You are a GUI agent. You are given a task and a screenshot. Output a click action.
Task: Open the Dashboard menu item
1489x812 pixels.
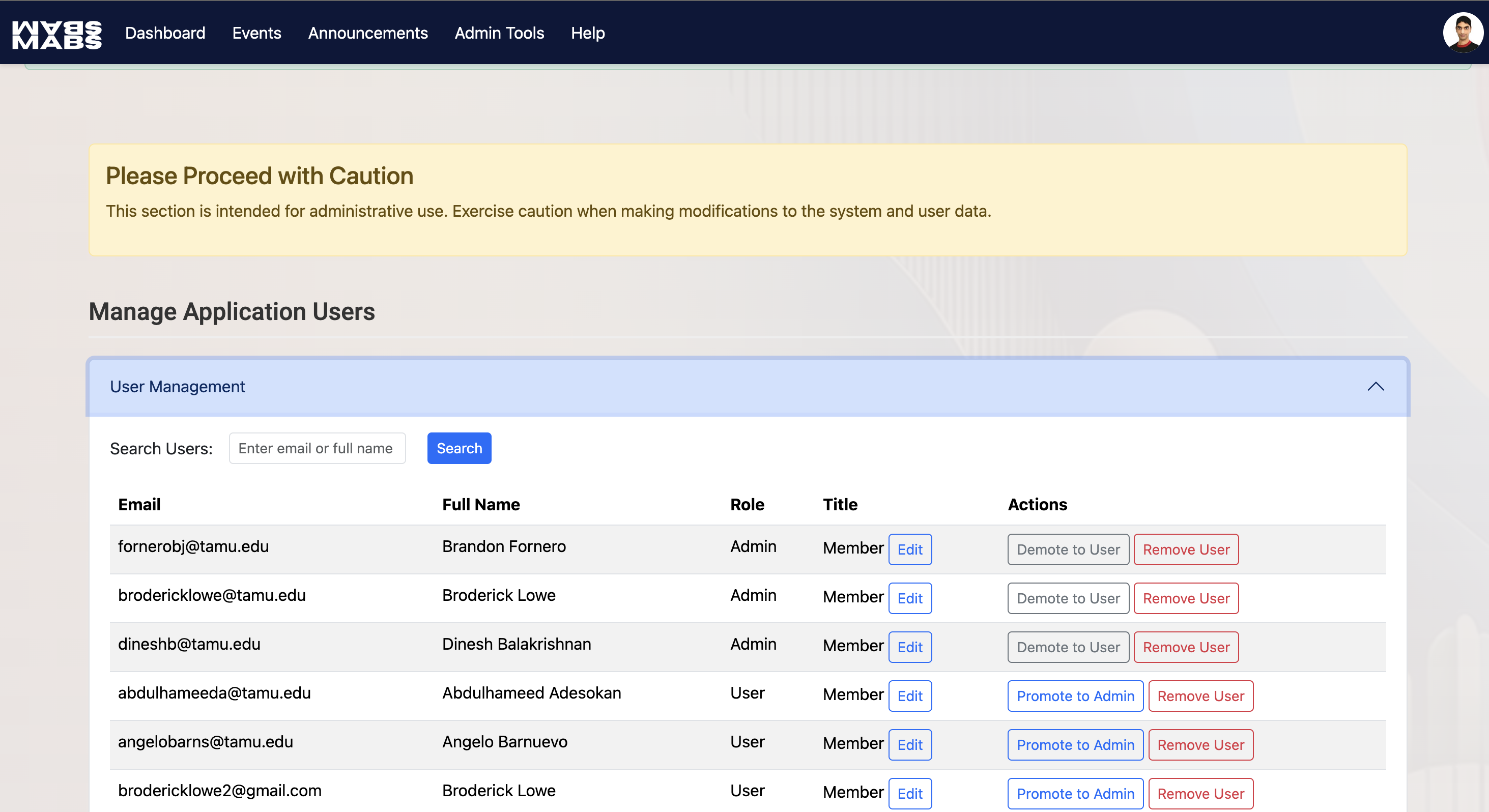coord(165,33)
